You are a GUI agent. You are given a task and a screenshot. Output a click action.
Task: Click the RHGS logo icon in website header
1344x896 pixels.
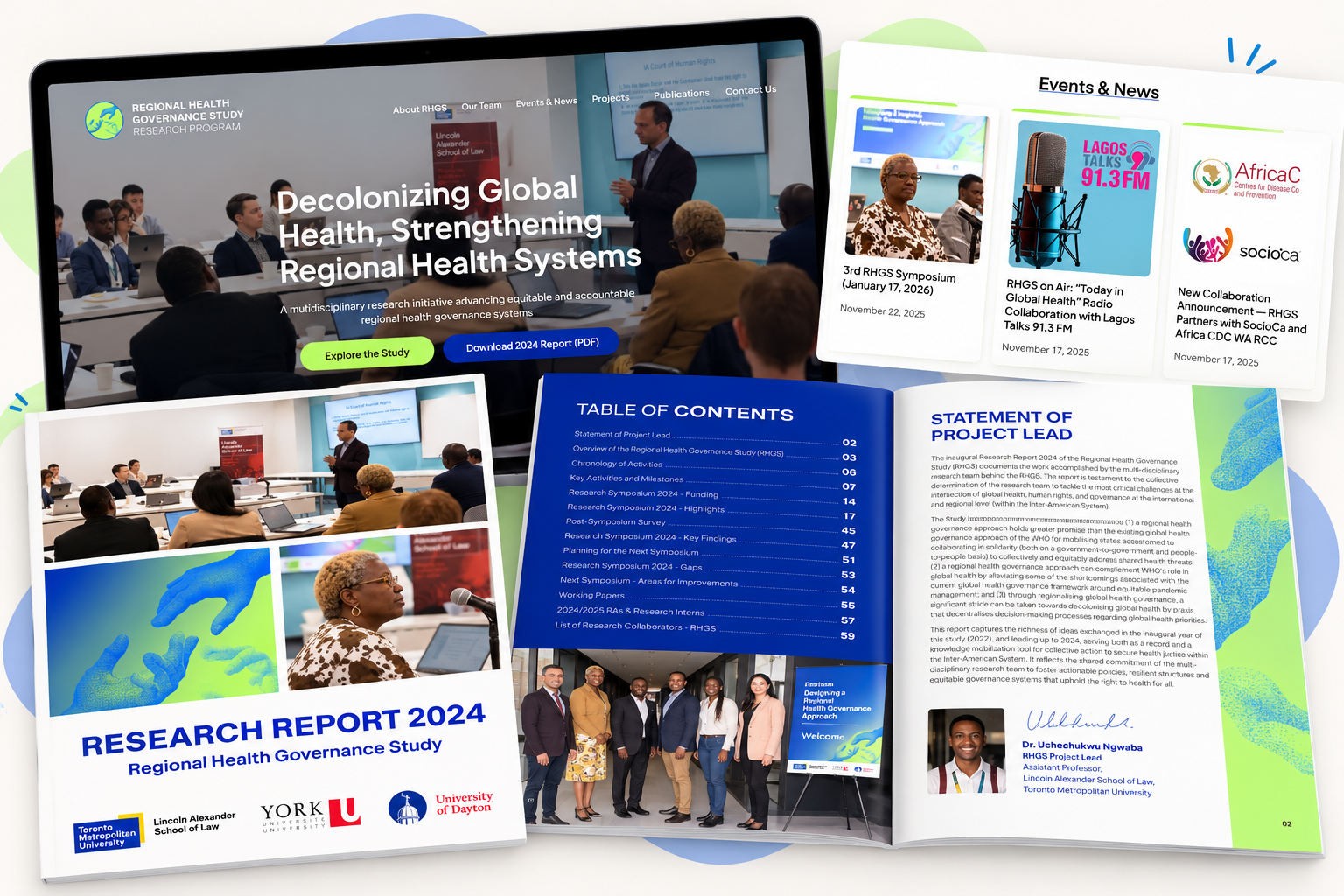pos(104,121)
